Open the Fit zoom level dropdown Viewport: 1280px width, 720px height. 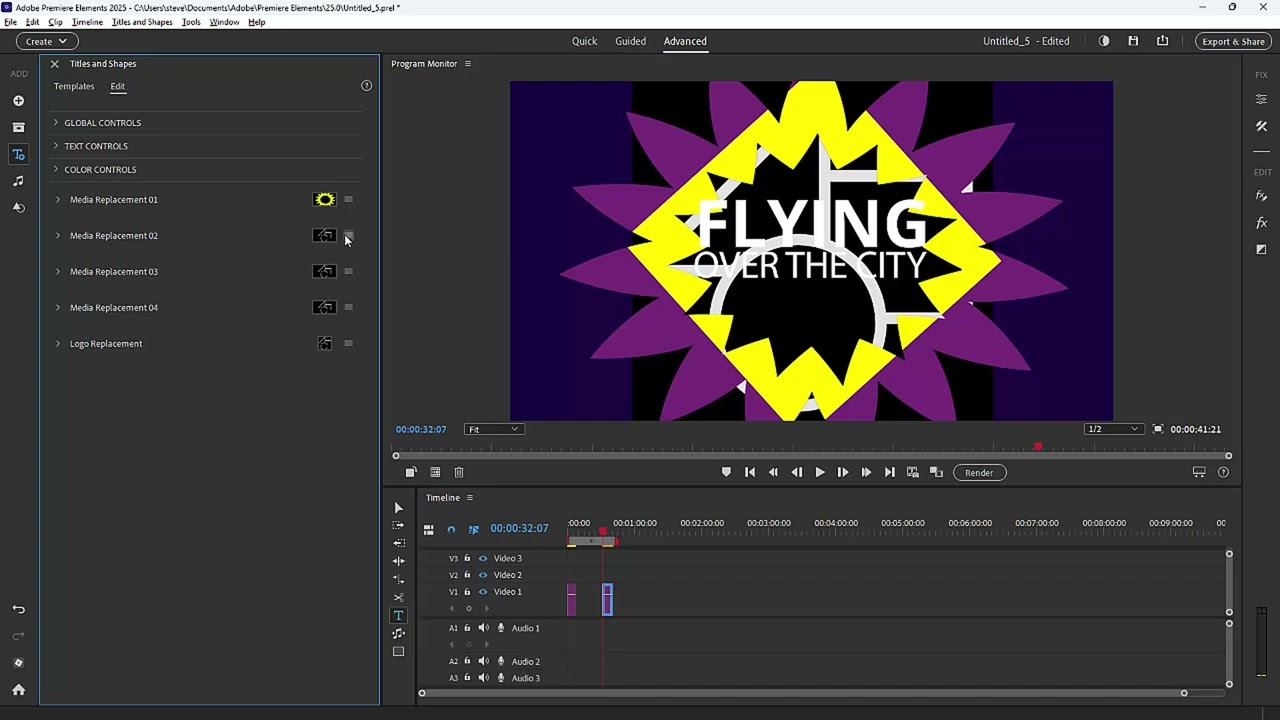point(494,430)
